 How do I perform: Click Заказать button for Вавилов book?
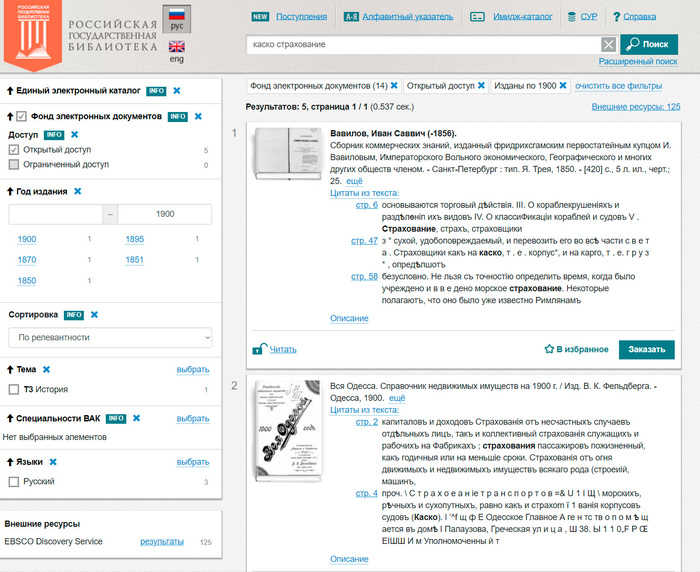[646, 349]
